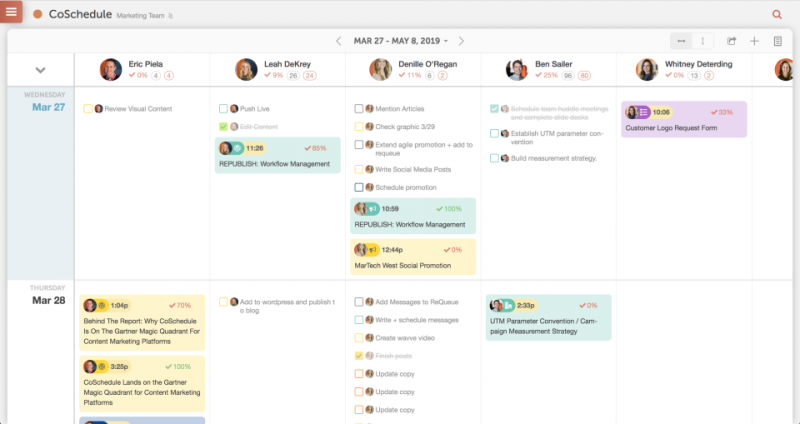Check Establish UTM parameter convention task

(494, 133)
